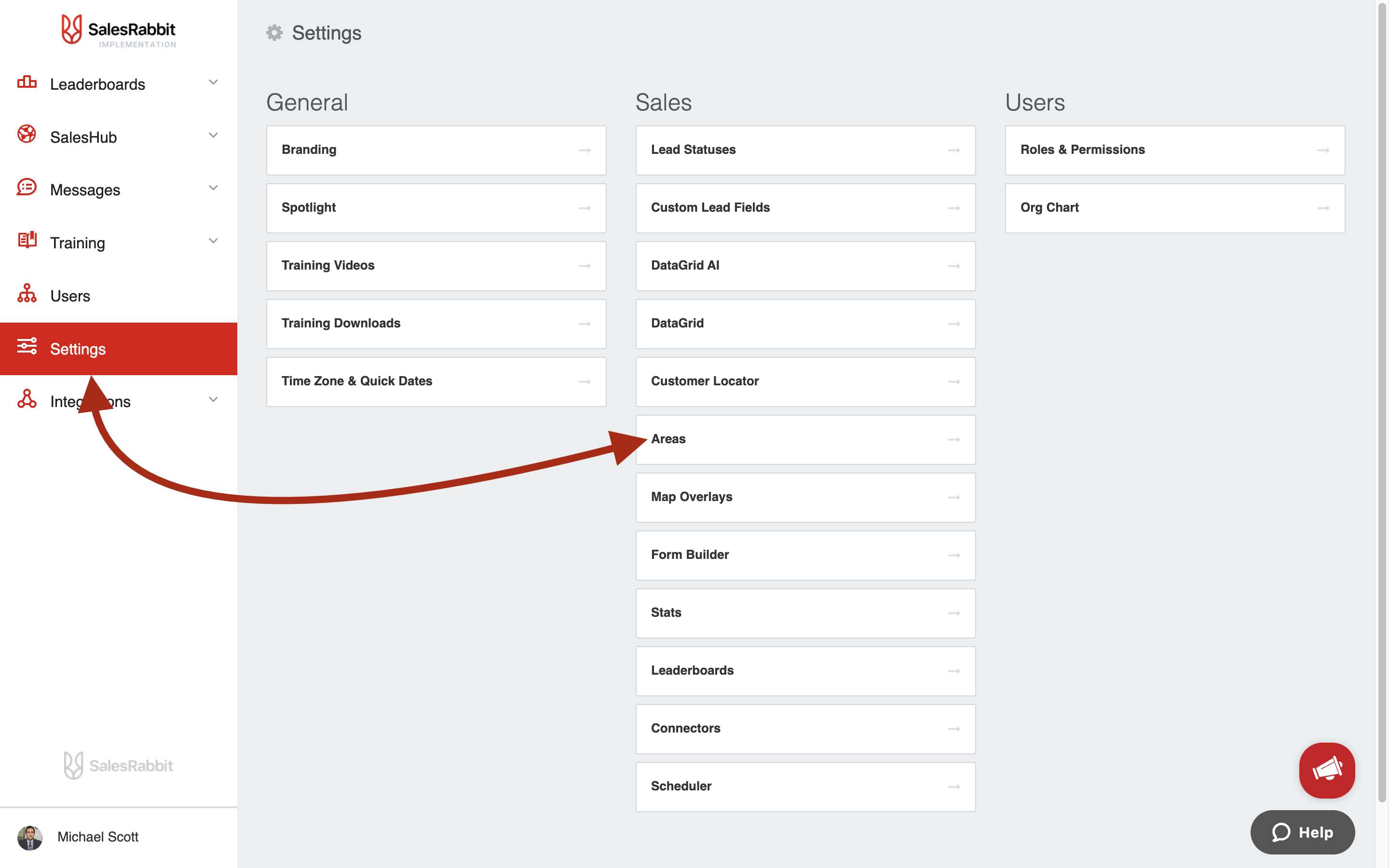Click the arrow icon on the Stats card

(x=954, y=614)
